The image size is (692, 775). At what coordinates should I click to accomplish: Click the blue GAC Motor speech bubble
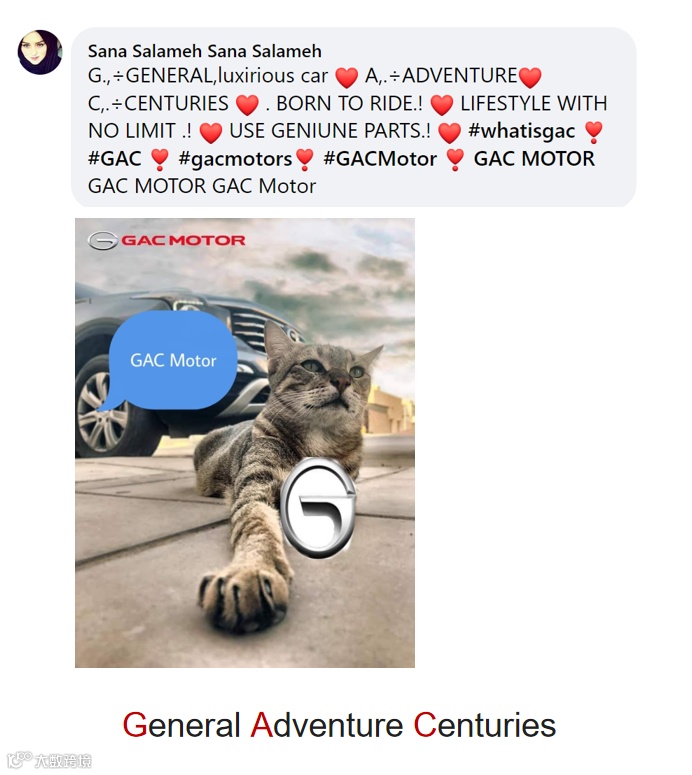tap(171, 361)
